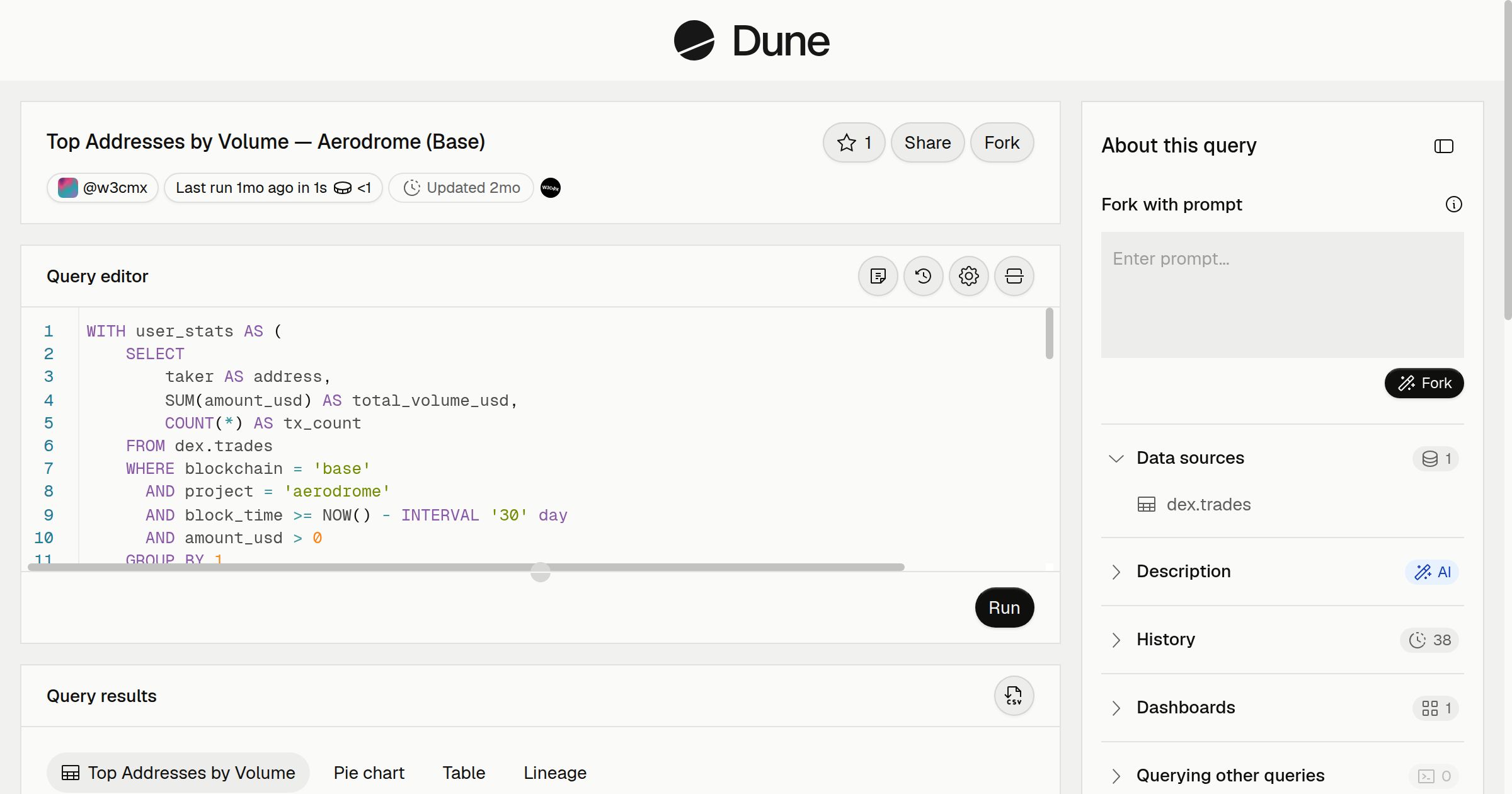
Task: Fork the query from header
Action: (x=1002, y=142)
